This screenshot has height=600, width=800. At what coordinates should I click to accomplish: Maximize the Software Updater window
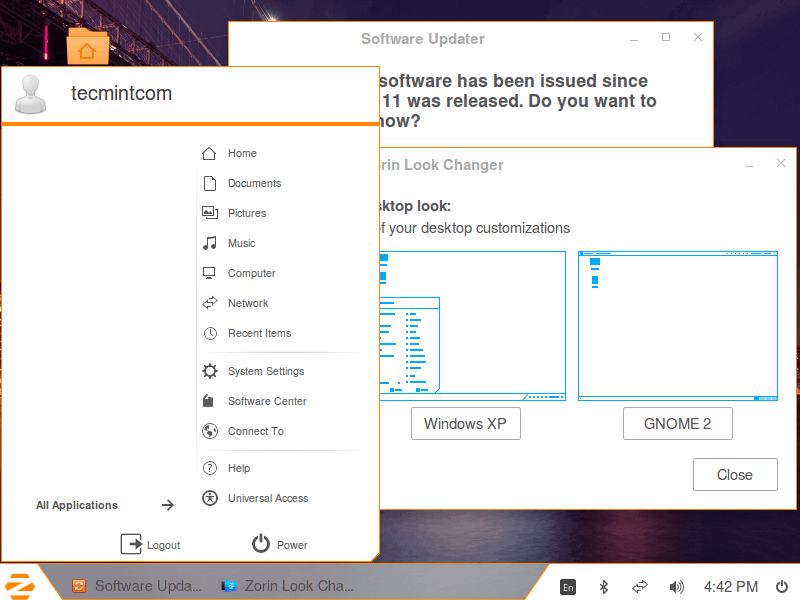point(666,37)
